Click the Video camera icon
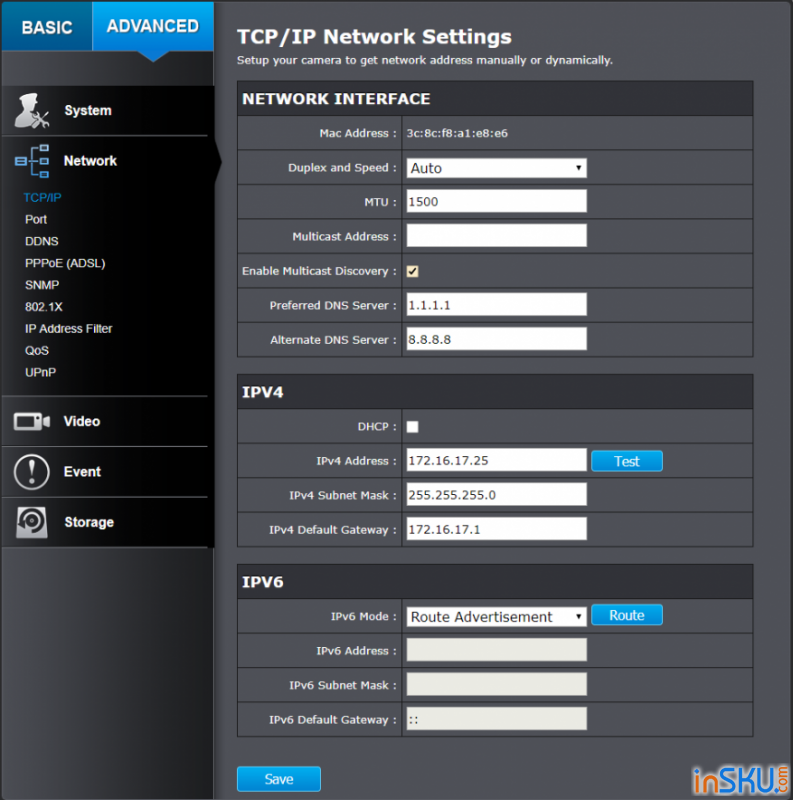The height and width of the screenshot is (800, 793). click(32, 421)
